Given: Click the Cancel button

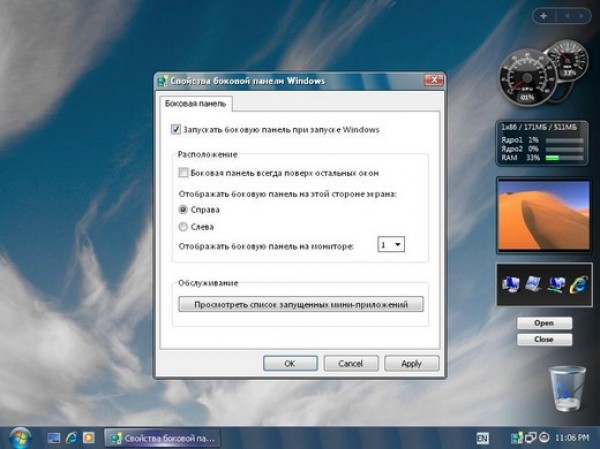Looking at the screenshot, I should tap(351, 363).
